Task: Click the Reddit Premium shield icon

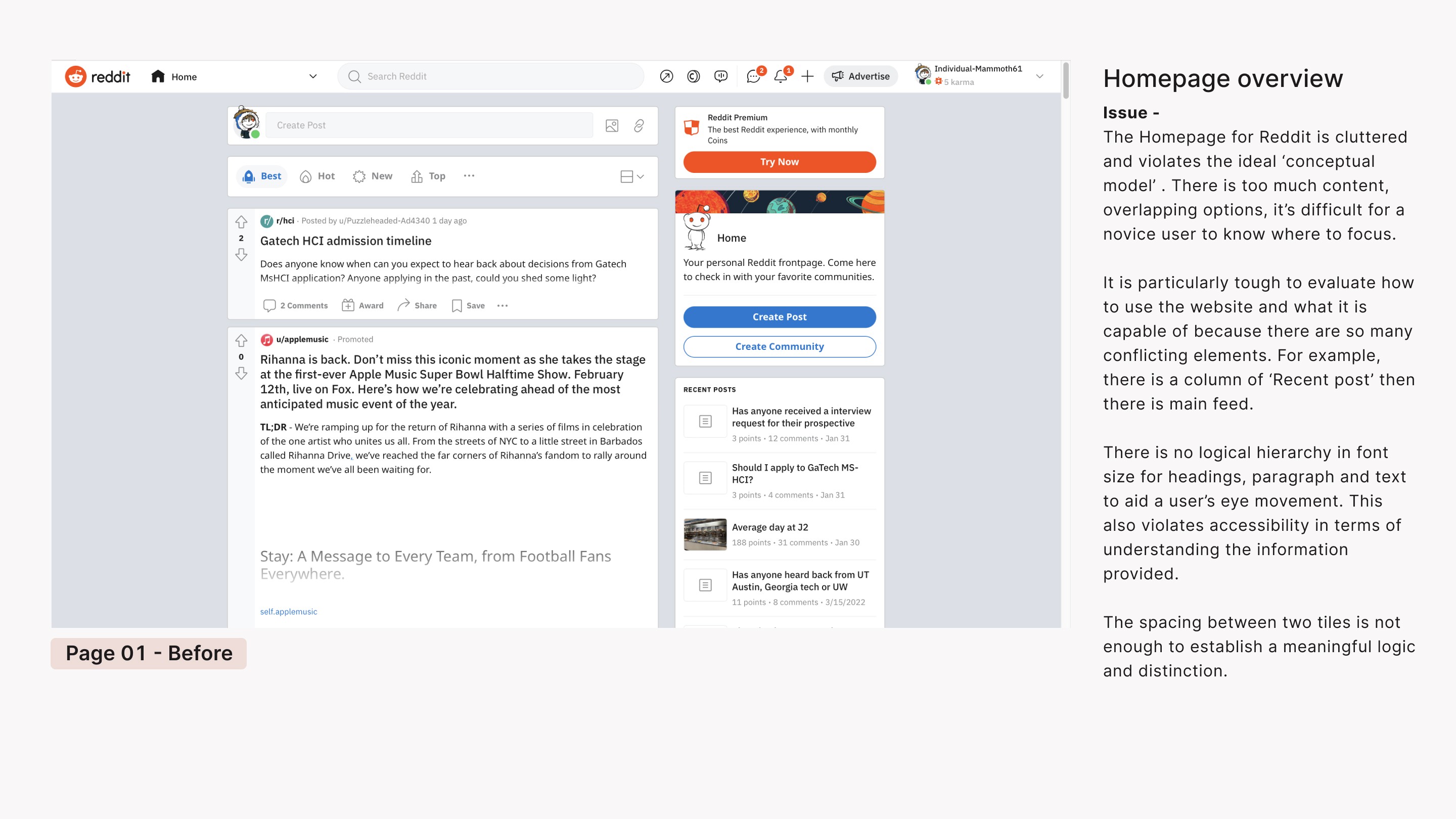Action: (692, 128)
